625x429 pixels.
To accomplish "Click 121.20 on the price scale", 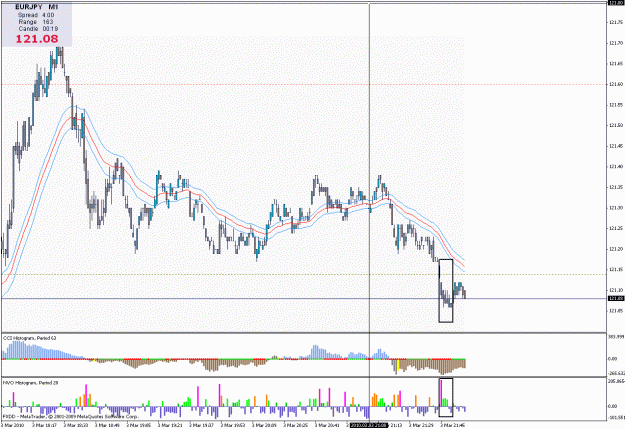I will pos(616,249).
